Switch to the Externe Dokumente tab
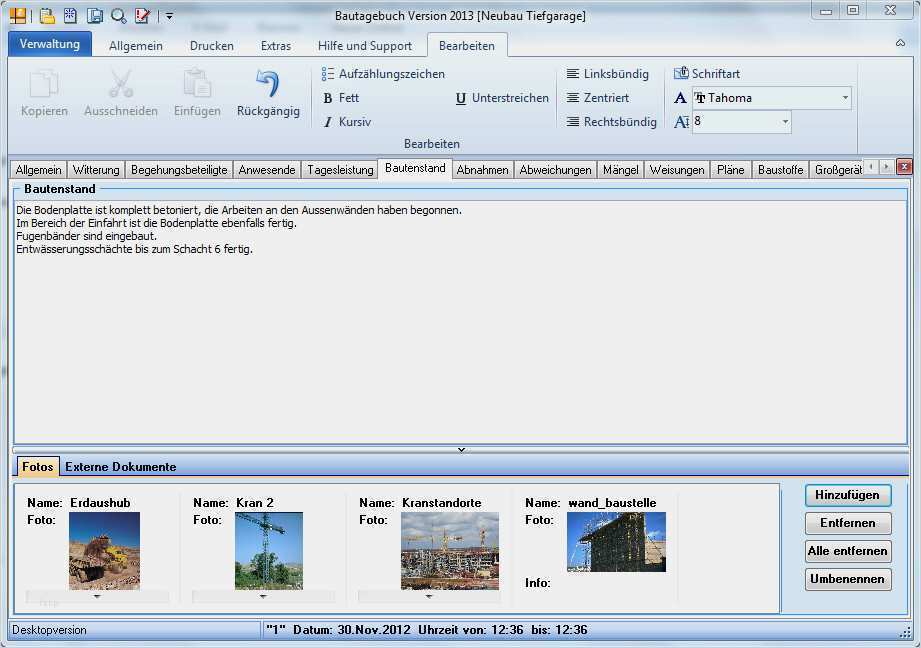The width and height of the screenshot is (921, 648). (120, 467)
